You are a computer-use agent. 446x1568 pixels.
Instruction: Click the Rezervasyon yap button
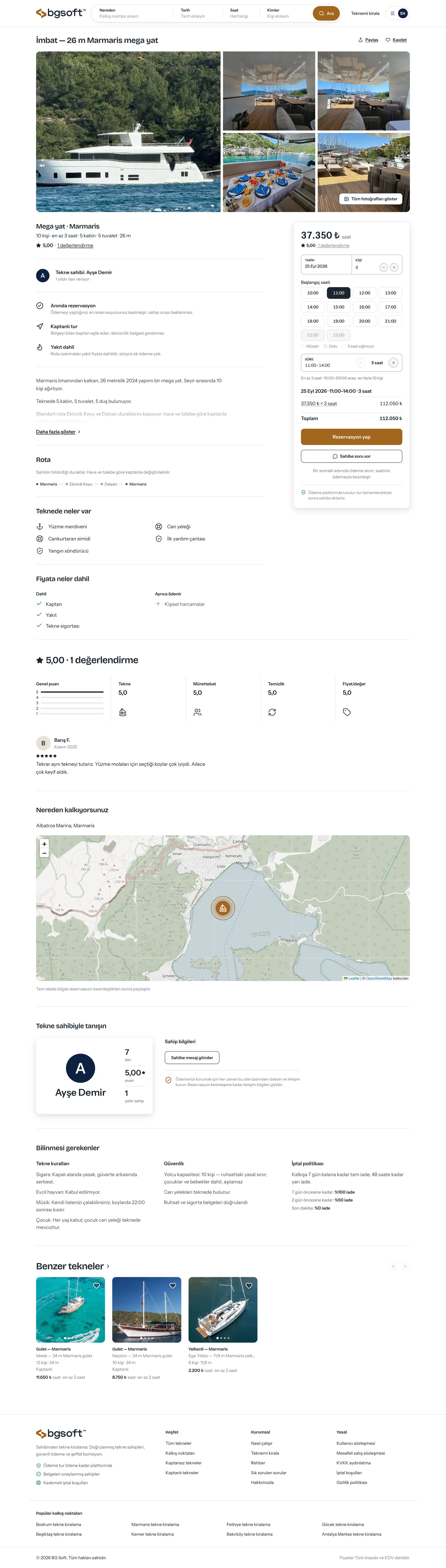[x=352, y=437]
